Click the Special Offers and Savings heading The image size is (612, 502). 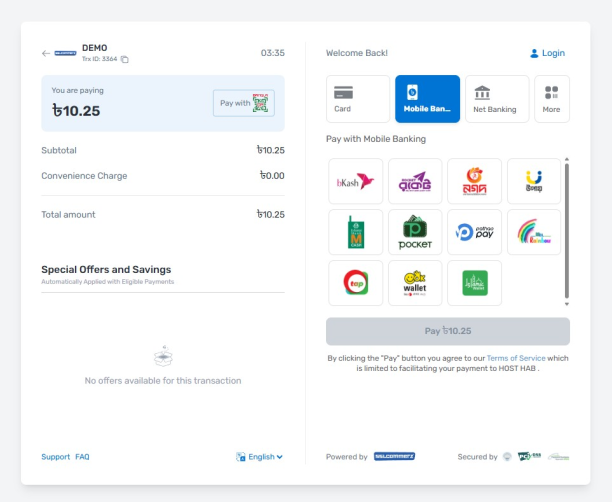(x=106, y=270)
